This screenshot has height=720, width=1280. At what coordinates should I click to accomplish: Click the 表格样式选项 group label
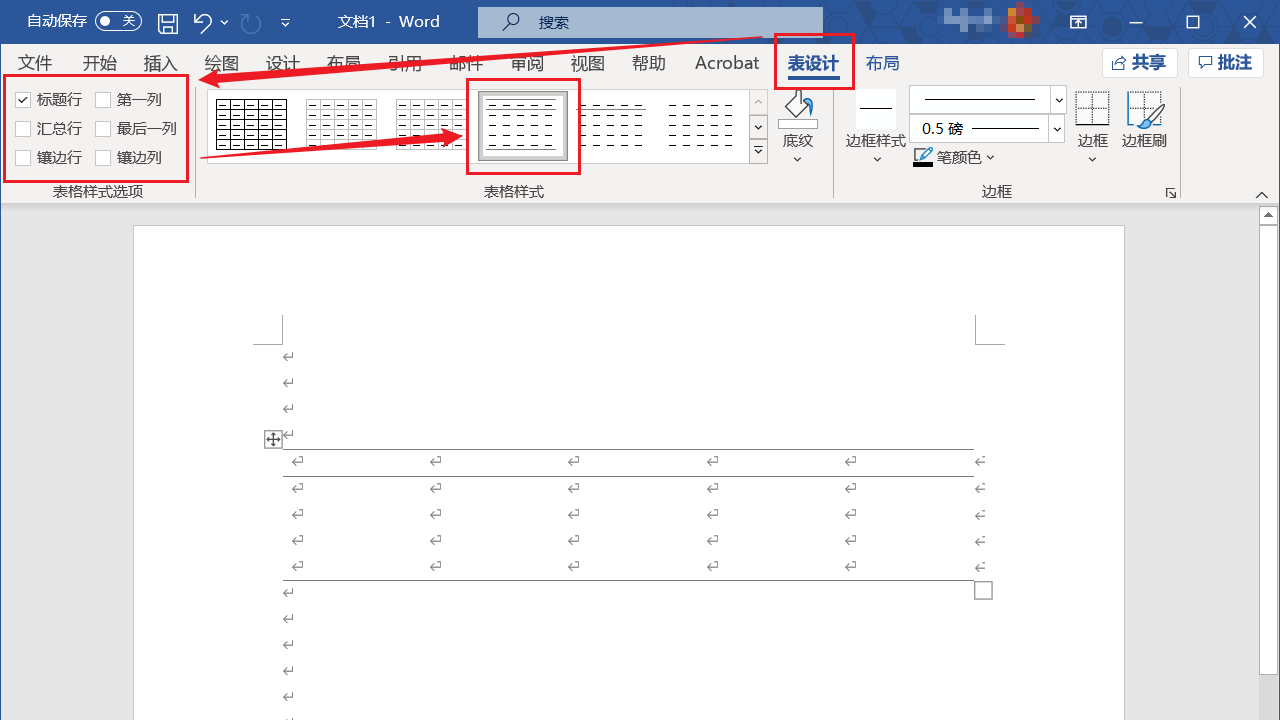tap(98, 192)
